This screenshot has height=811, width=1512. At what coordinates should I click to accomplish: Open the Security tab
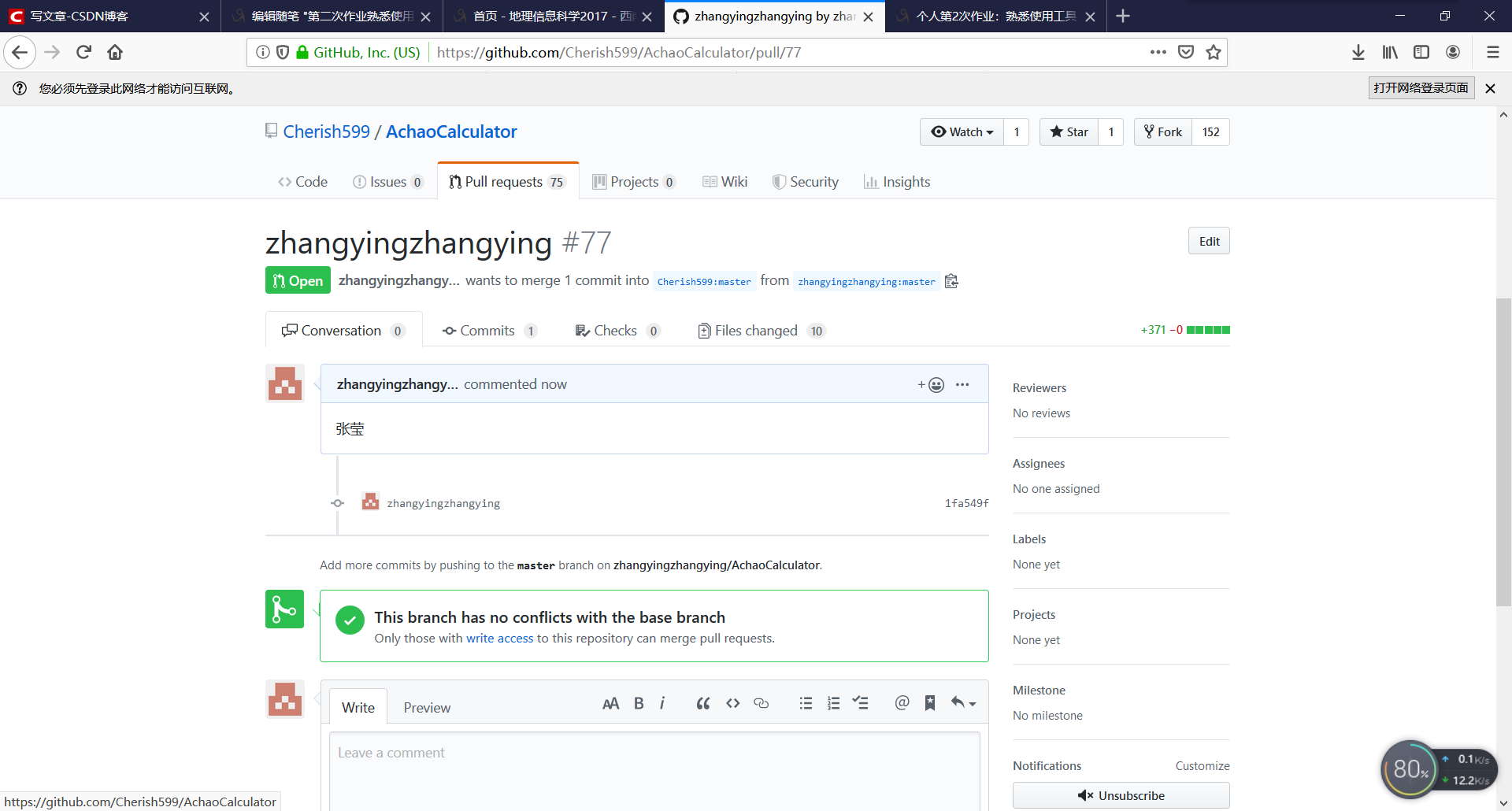[x=805, y=182]
